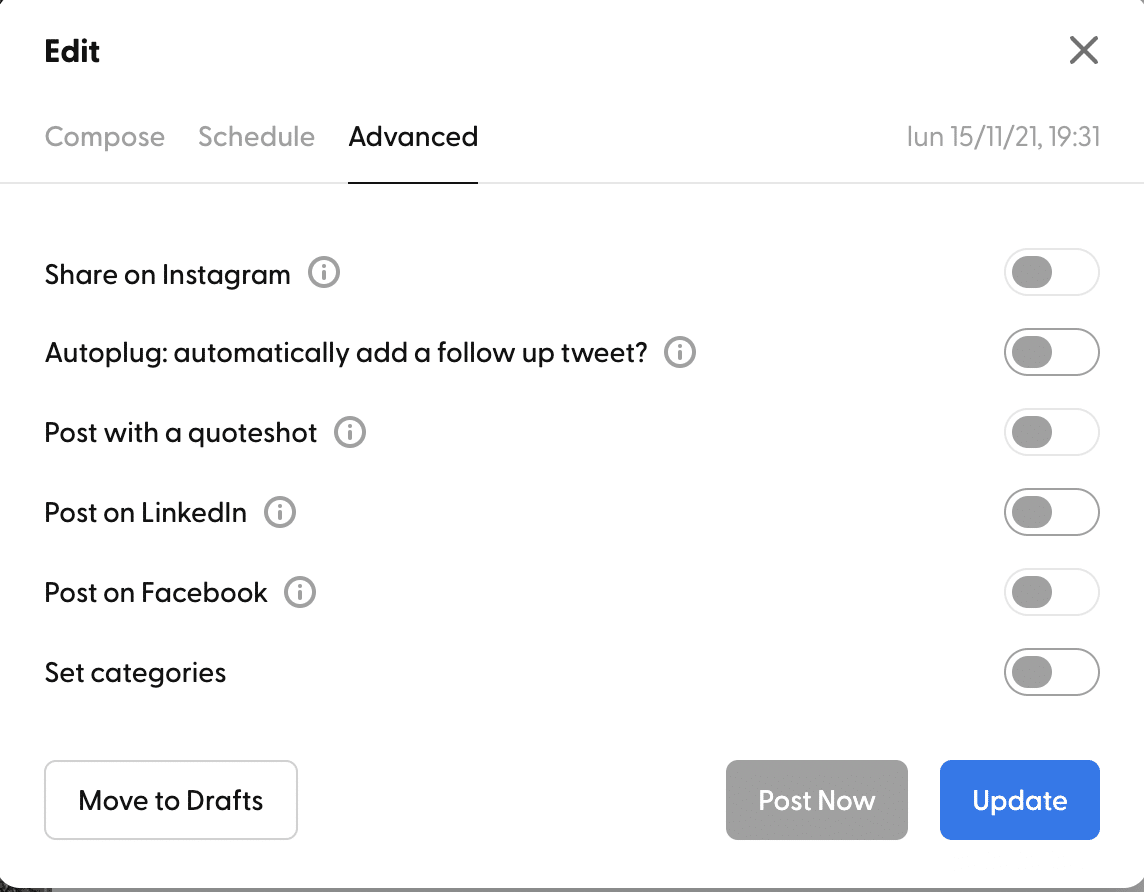Show the Autoplug follow up tweet info tooltip
The image size is (1144, 892).
(x=680, y=352)
